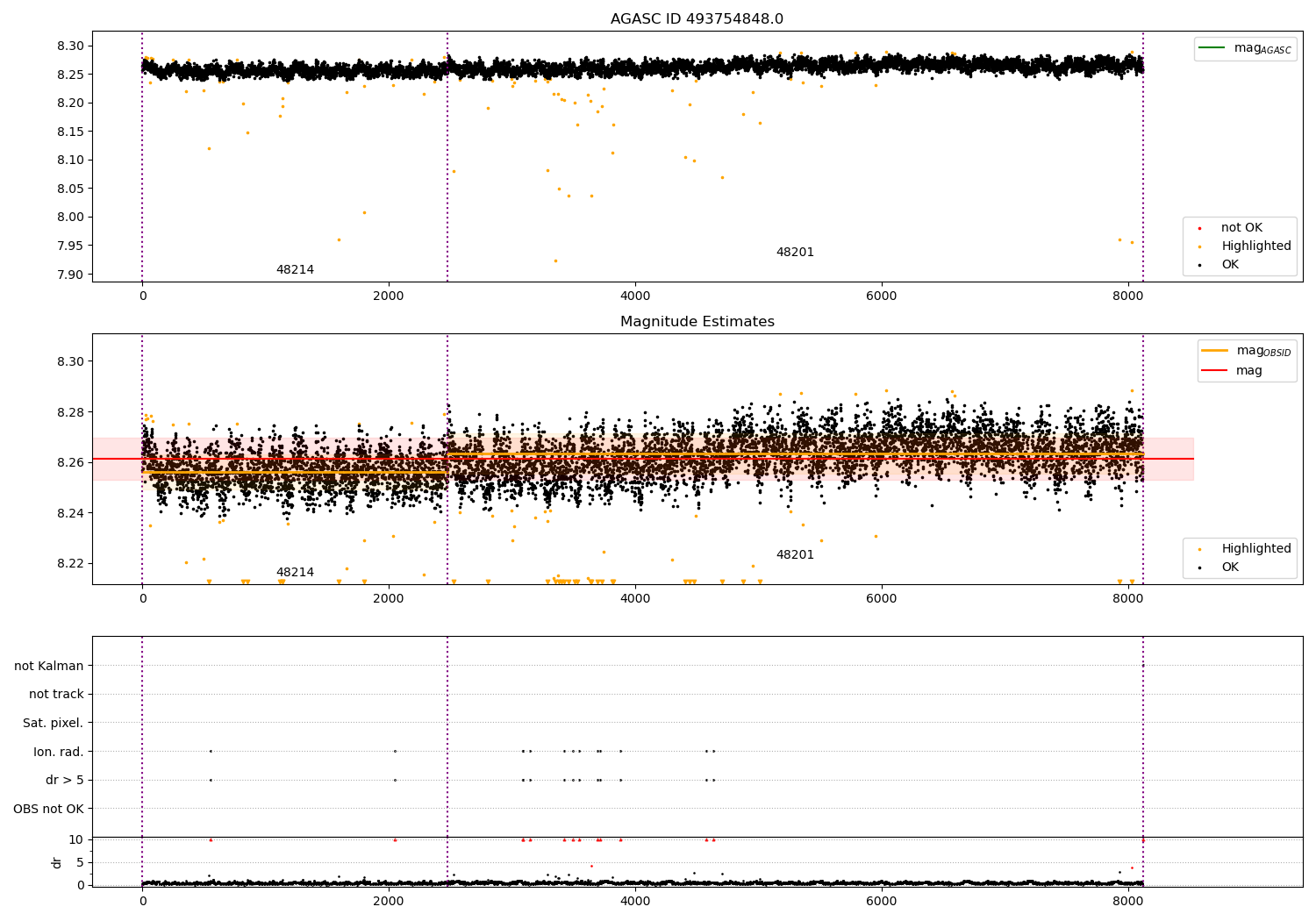Click the obsid label '48201' in the top plot
The image size is (1316, 921).
point(795,253)
